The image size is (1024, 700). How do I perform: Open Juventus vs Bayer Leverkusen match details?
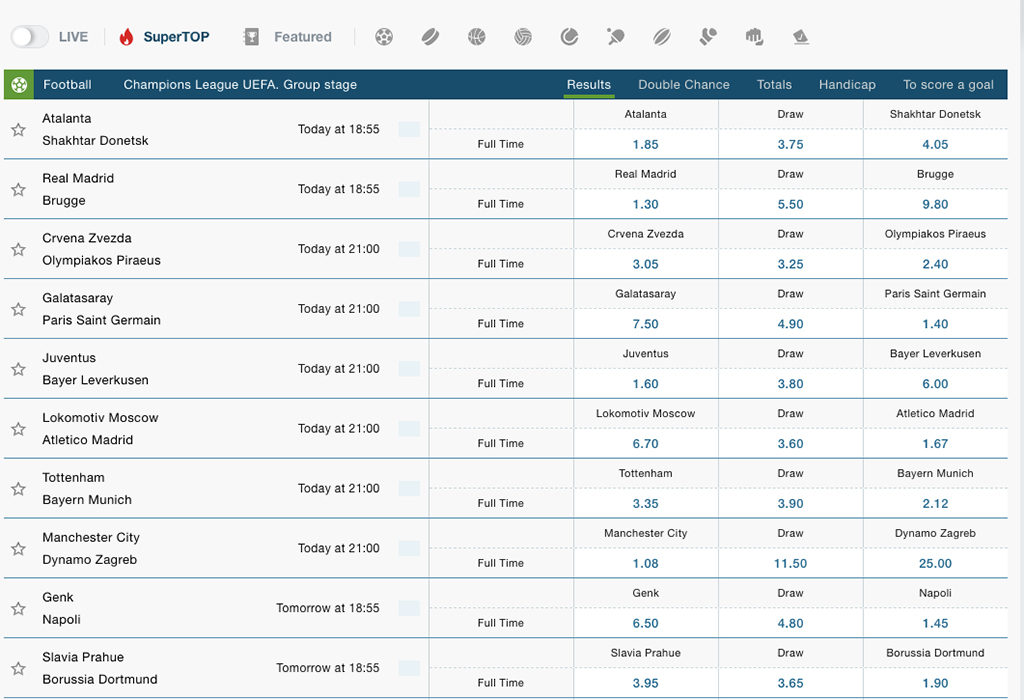point(95,369)
